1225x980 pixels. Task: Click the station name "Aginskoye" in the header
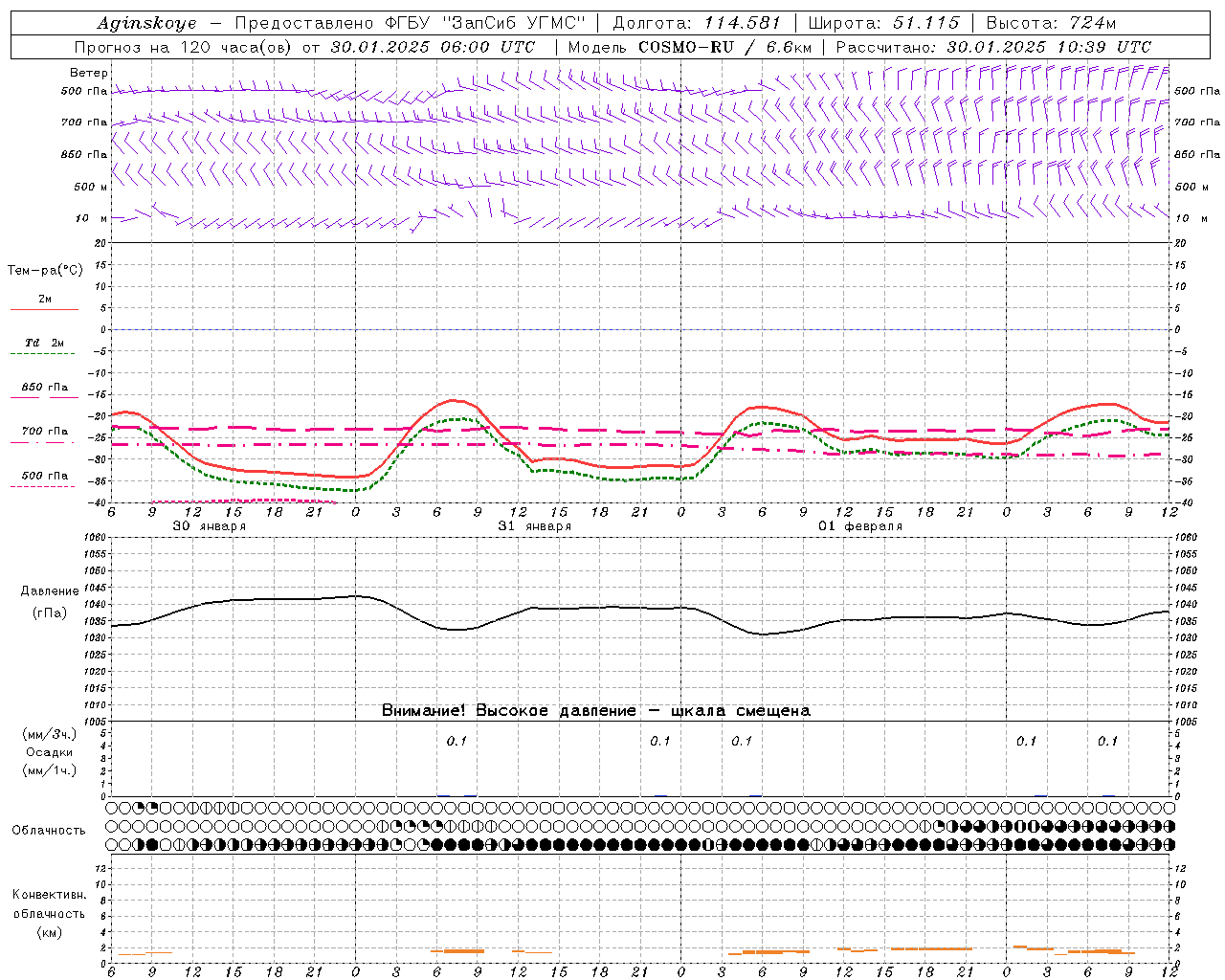tap(146, 23)
